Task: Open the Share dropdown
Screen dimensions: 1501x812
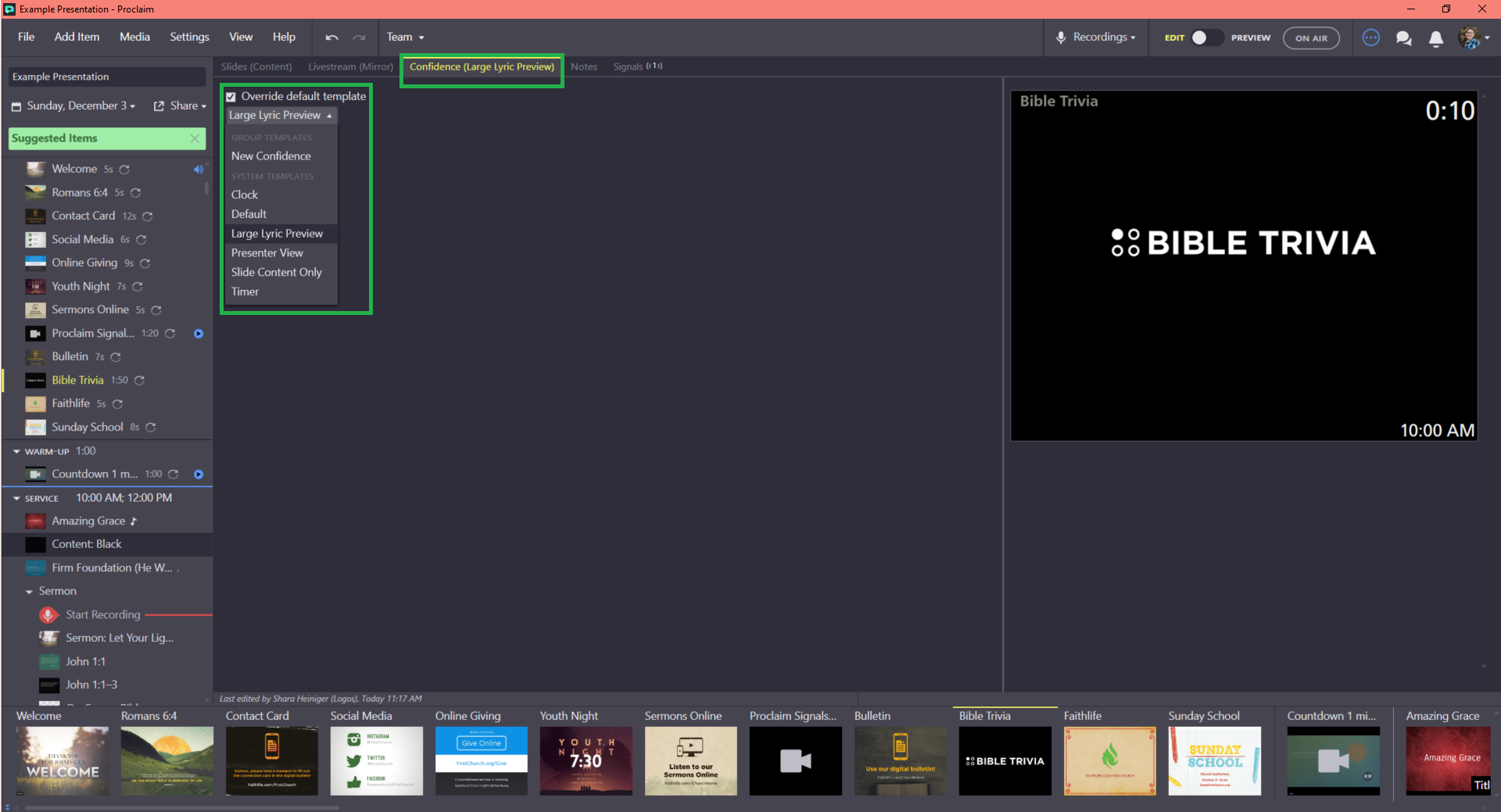Action: click(x=188, y=106)
